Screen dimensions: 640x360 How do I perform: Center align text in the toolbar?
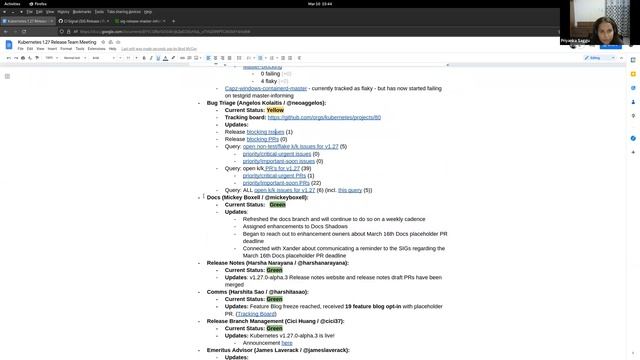(x=216, y=58)
